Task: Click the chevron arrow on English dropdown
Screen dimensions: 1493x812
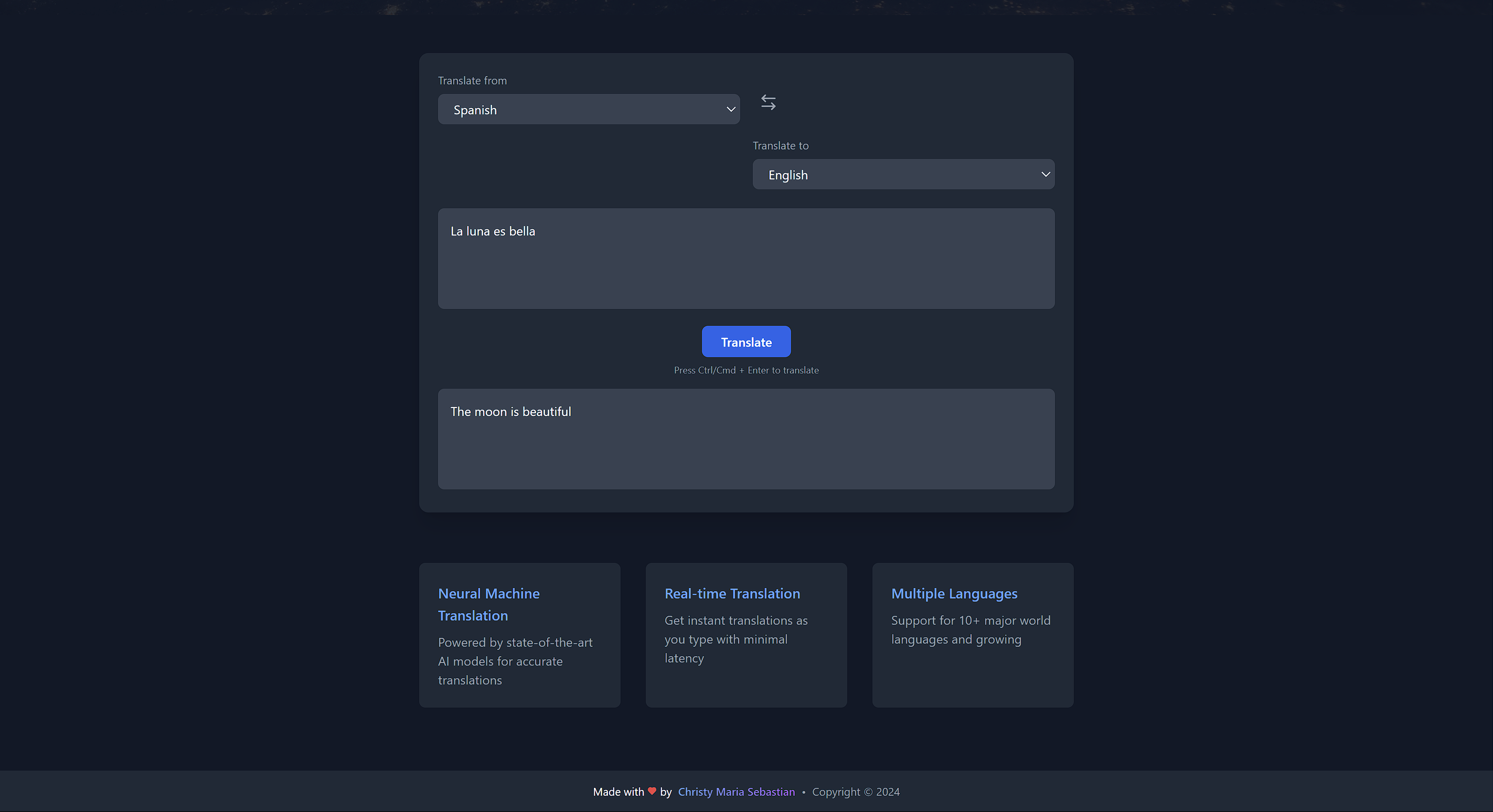Action: (x=1045, y=175)
